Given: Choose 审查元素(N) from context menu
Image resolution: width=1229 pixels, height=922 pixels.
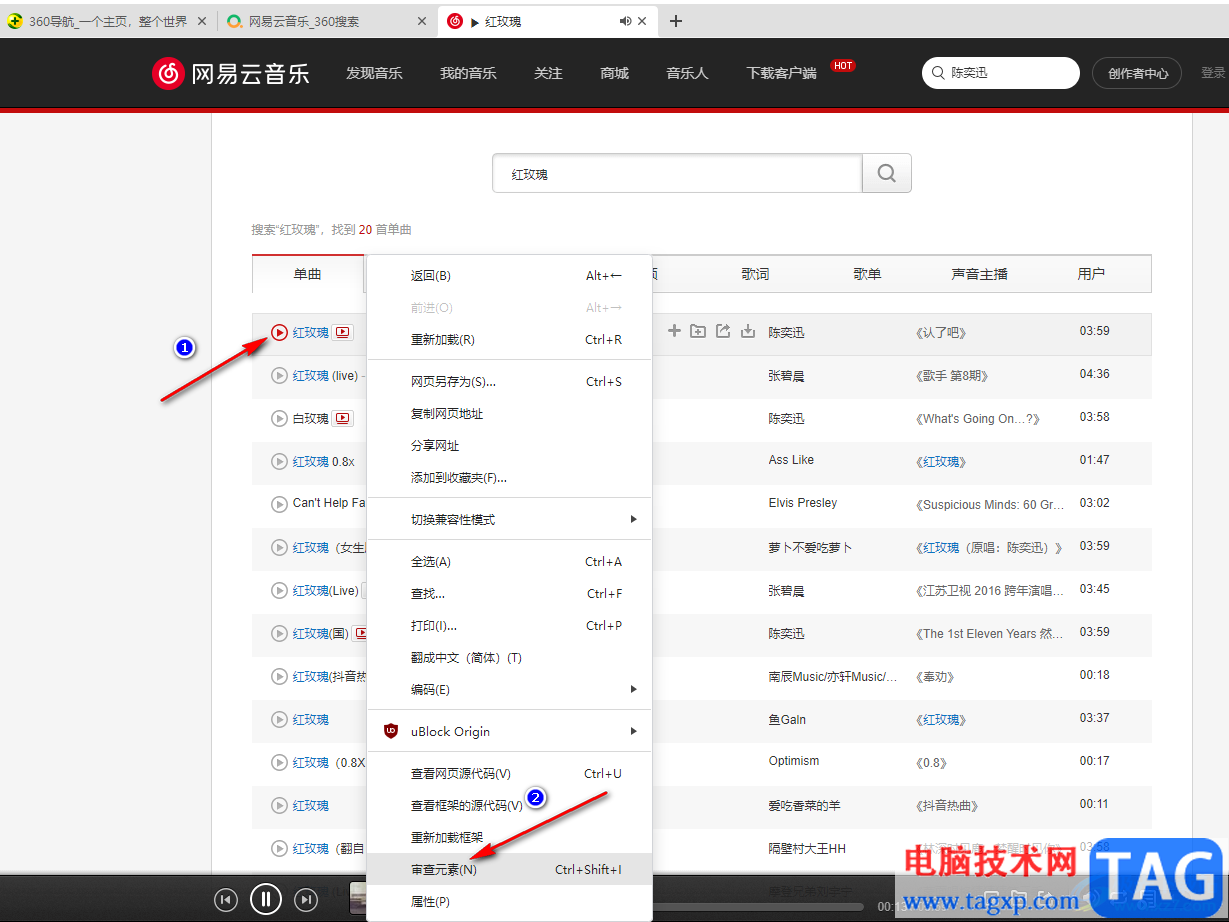Looking at the screenshot, I should [510, 869].
